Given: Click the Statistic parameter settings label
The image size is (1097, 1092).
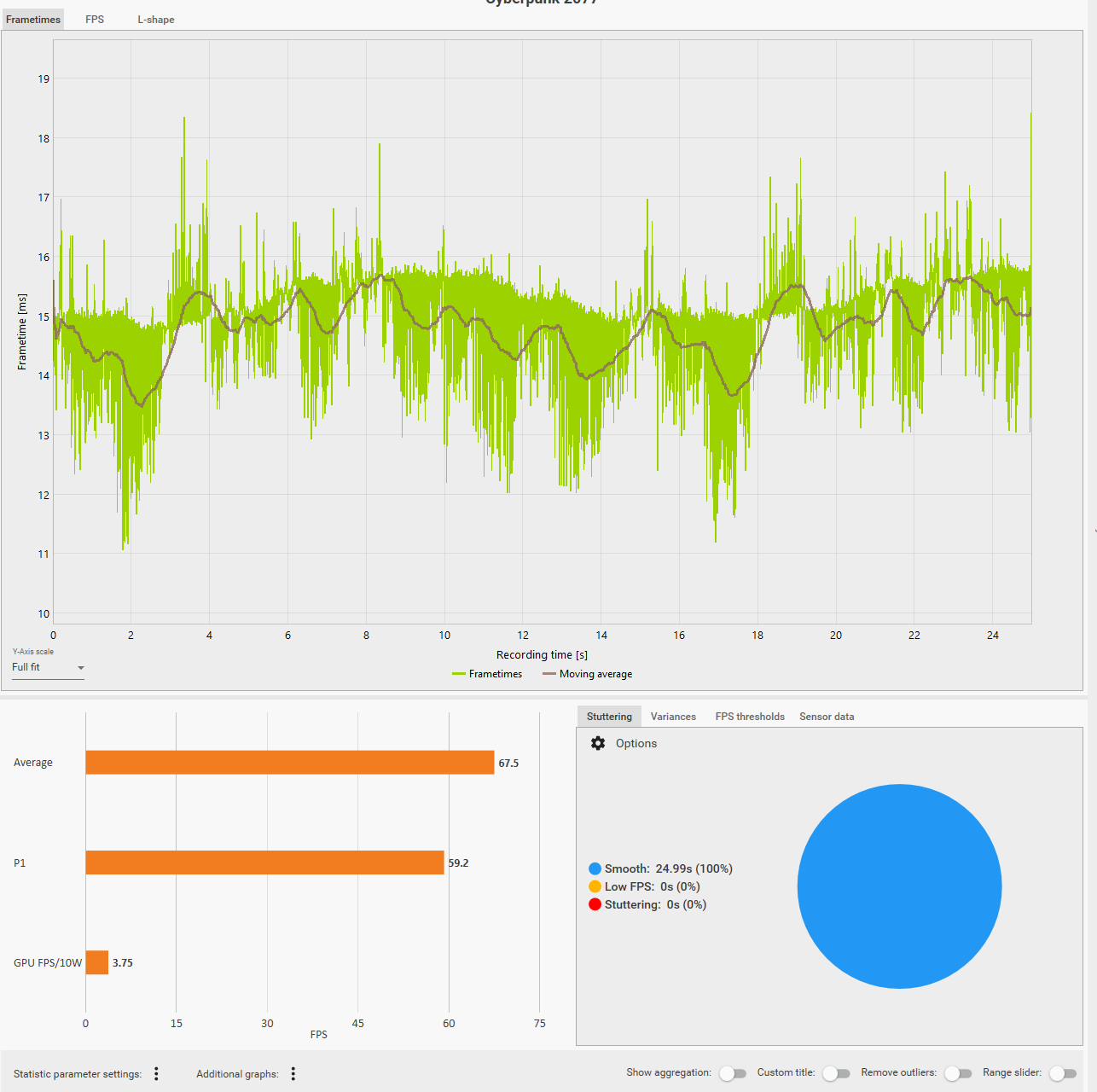Looking at the screenshot, I should (x=78, y=1074).
